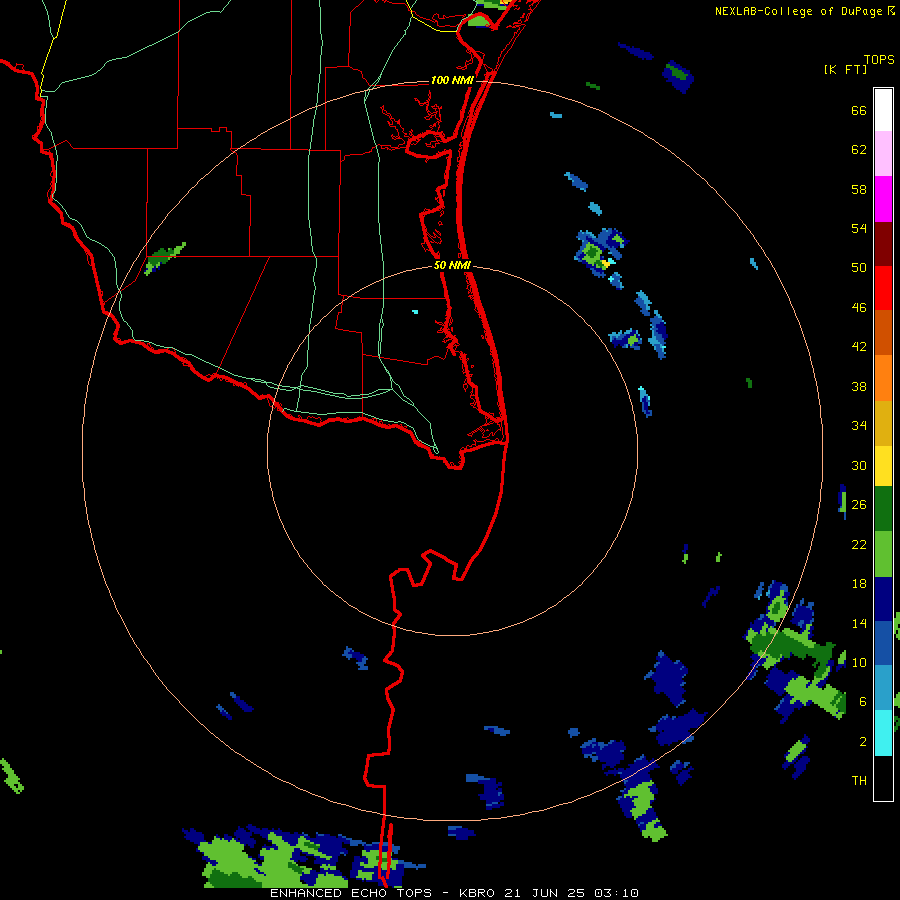Click the navy 14 kft legend swatch
Image resolution: width=900 pixels, height=900 pixels.
point(883,599)
